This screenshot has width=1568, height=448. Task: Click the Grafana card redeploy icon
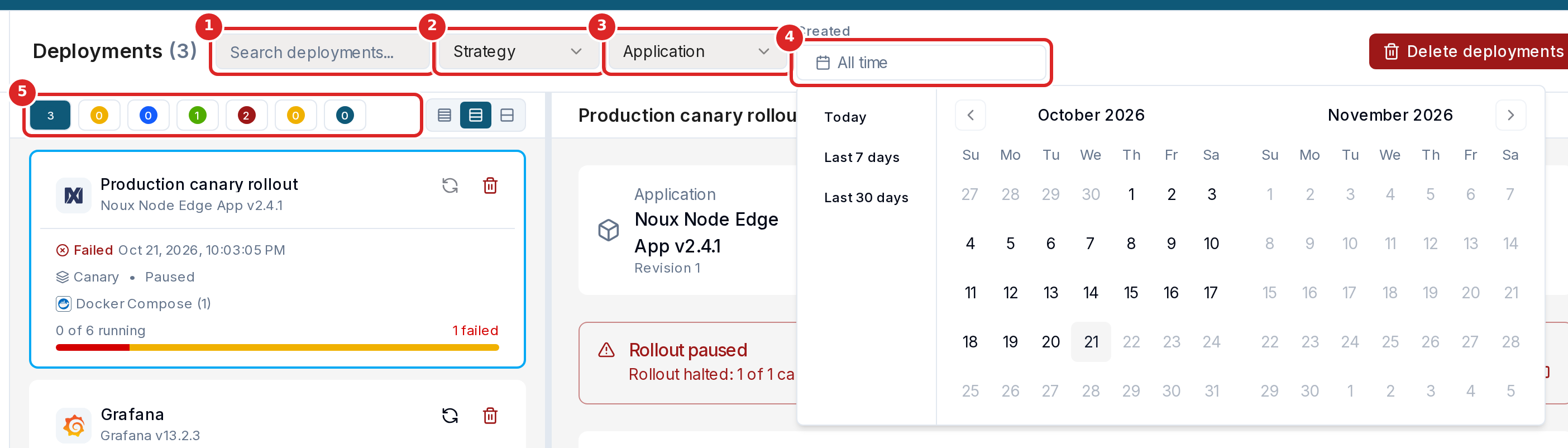pos(450,416)
